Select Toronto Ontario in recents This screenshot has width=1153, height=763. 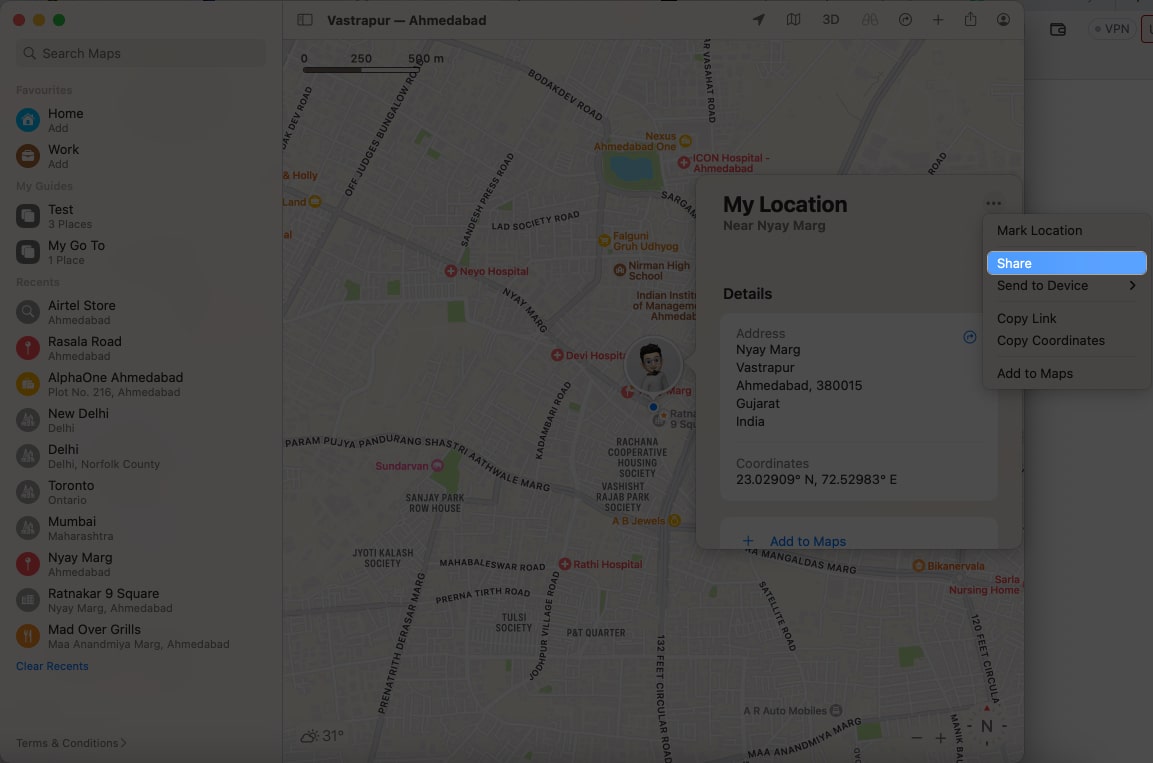tap(140, 492)
